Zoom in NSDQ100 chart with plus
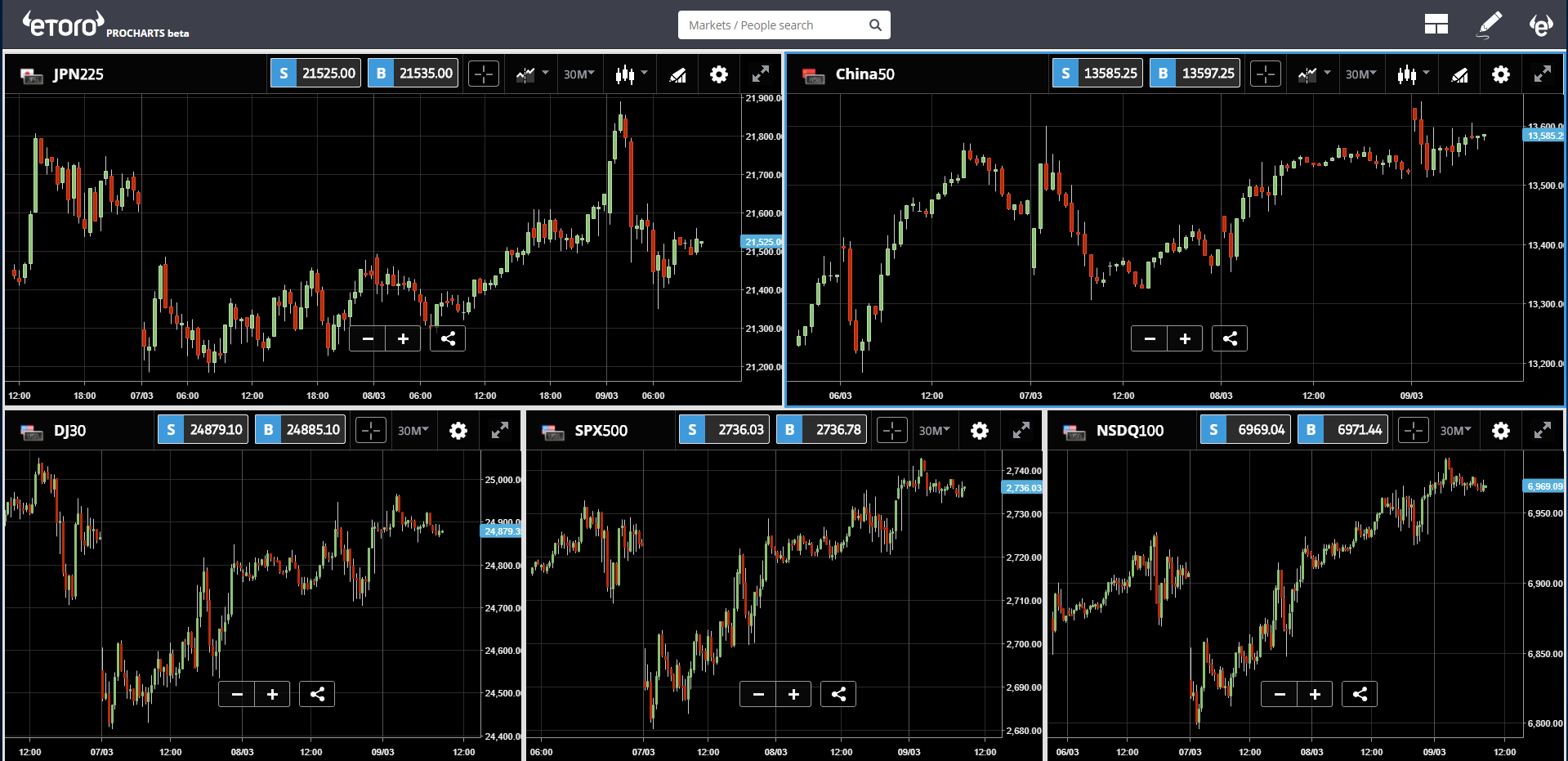This screenshot has height=761, width=1568. point(1315,694)
